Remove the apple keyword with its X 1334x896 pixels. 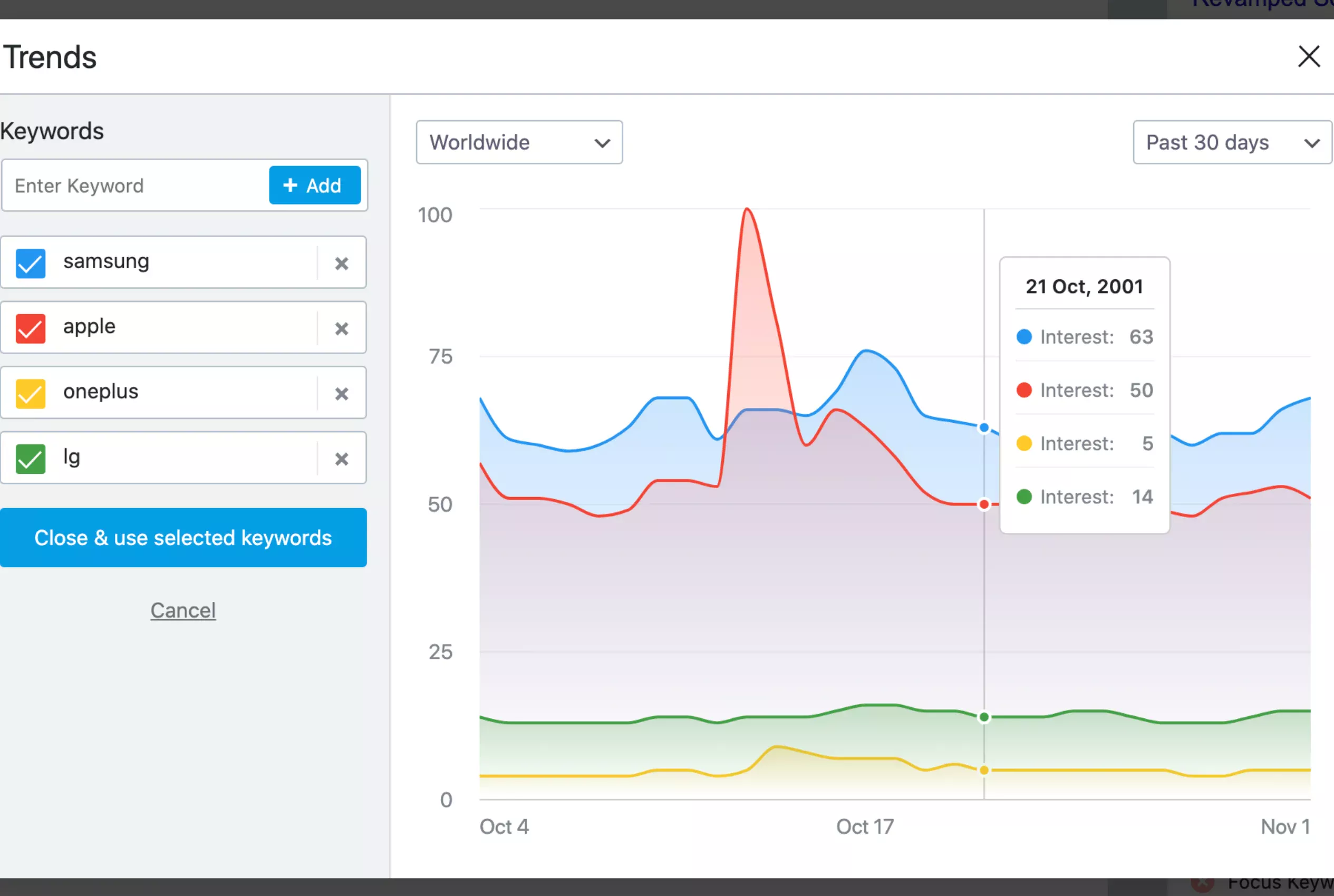(341, 328)
